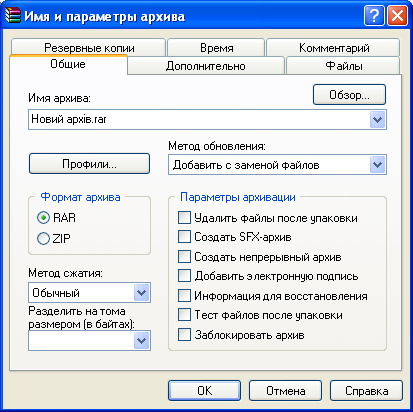Click the Обзор... button
The width and height of the screenshot is (413, 412).
point(349,95)
